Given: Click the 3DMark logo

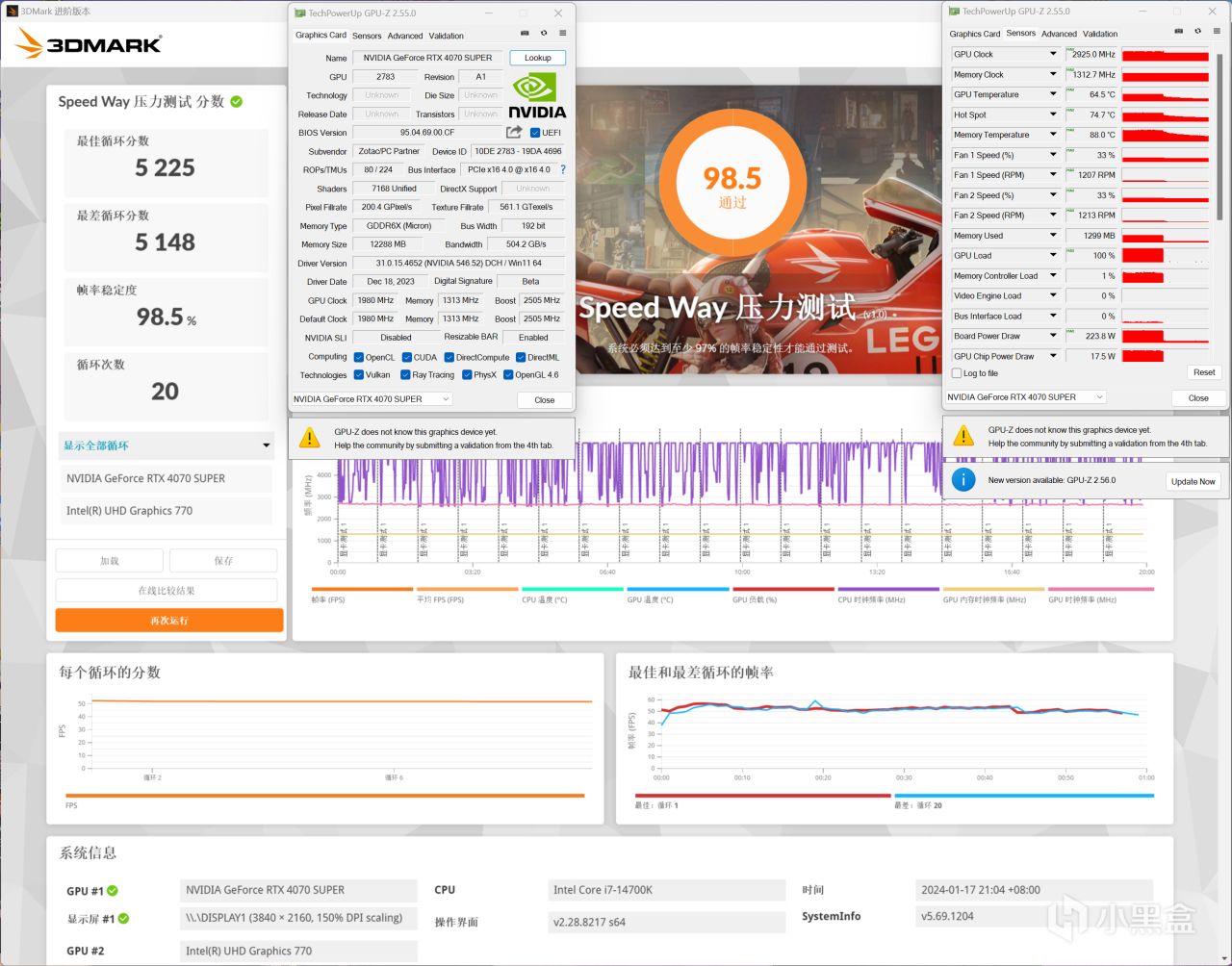Looking at the screenshot, I should pos(89,43).
